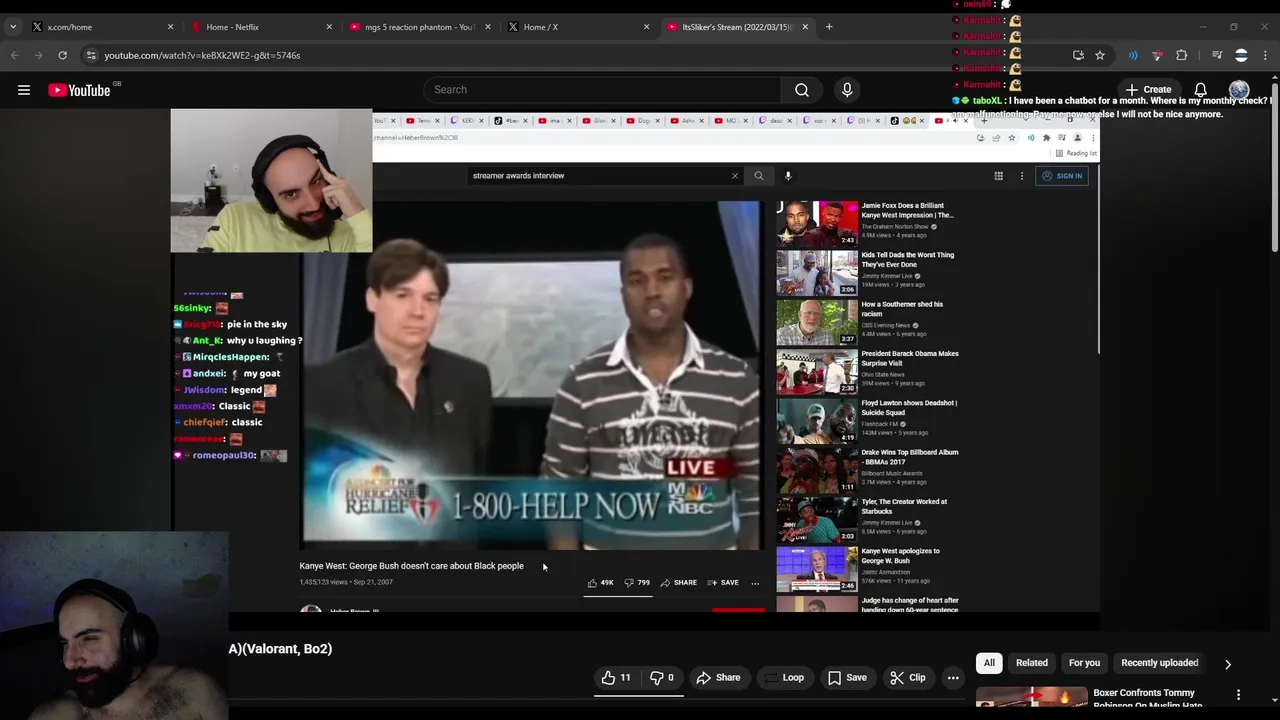The image size is (1280, 720).
Task: Save the stream video to a playlist
Action: click(847, 678)
